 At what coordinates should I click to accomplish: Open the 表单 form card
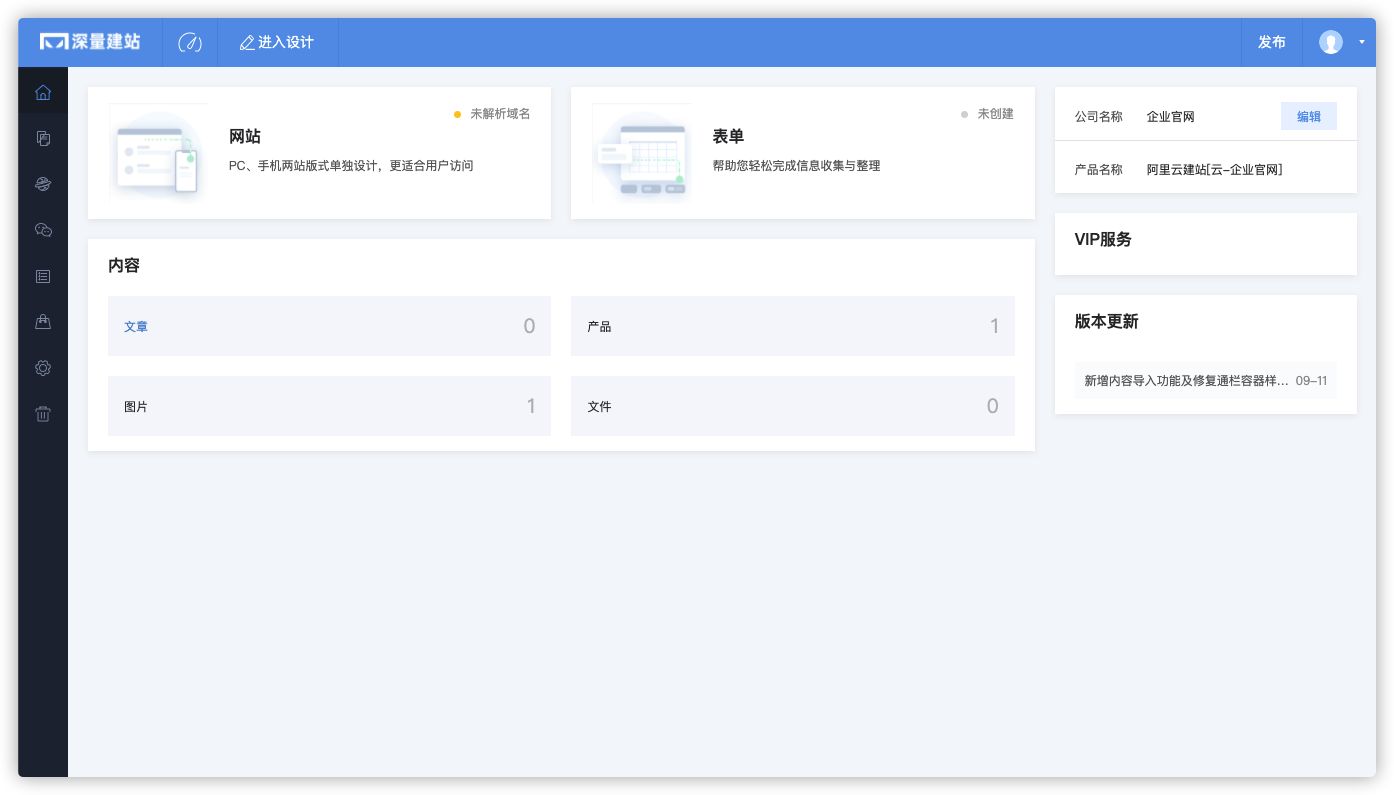pyautogui.click(x=802, y=153)
